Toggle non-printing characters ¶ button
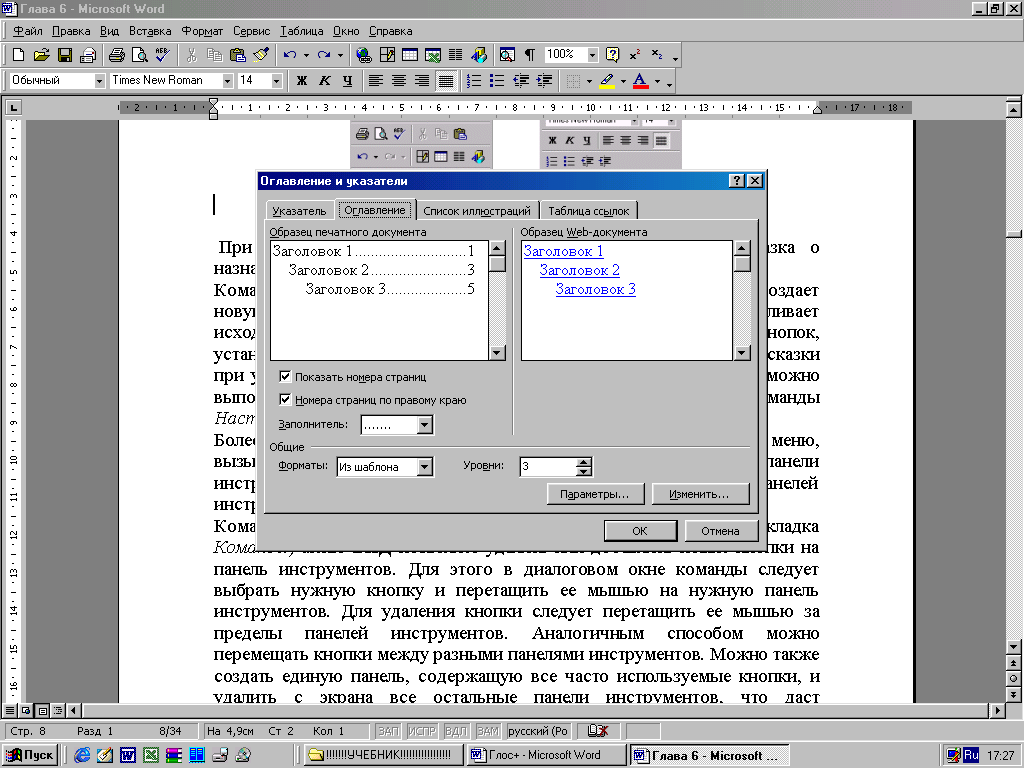This screenshot has width=1024, height=768. 530,55
